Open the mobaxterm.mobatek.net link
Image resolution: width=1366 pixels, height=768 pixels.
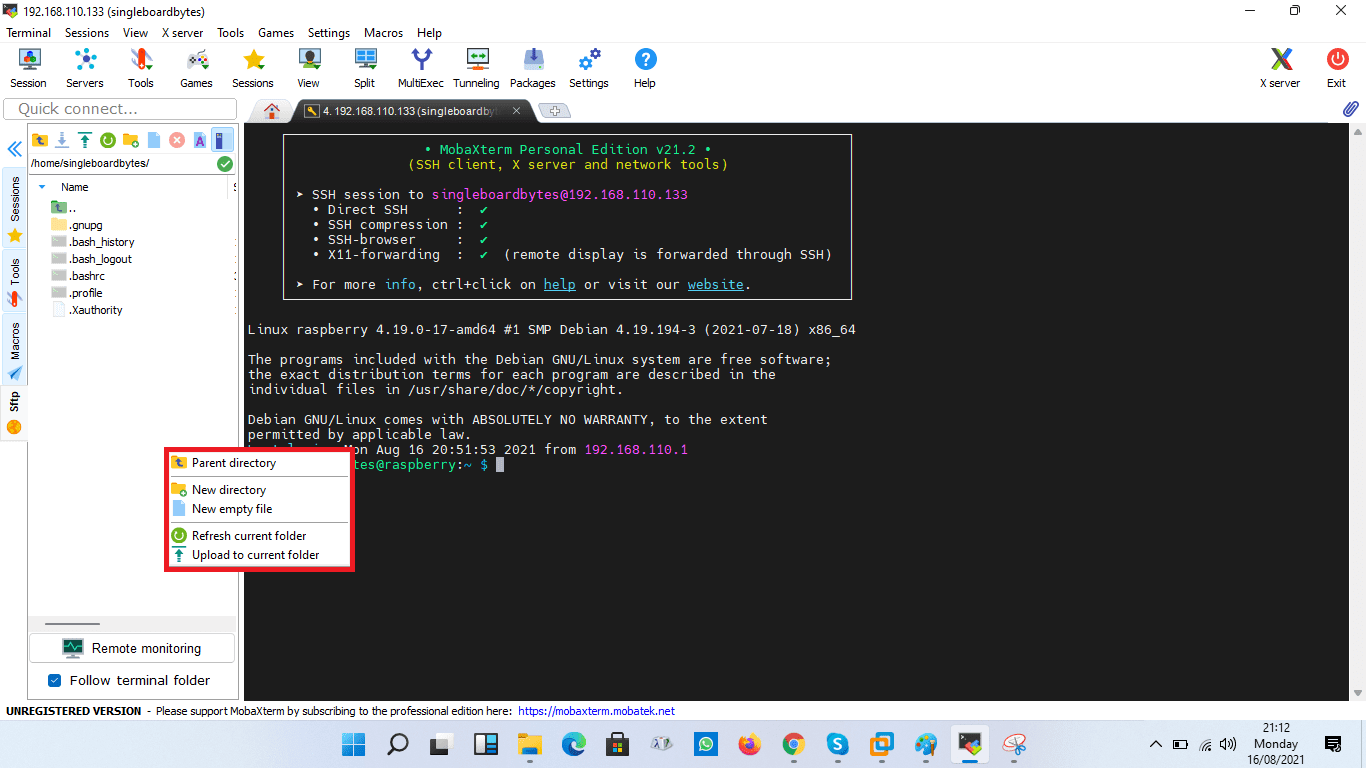(597, 711)
